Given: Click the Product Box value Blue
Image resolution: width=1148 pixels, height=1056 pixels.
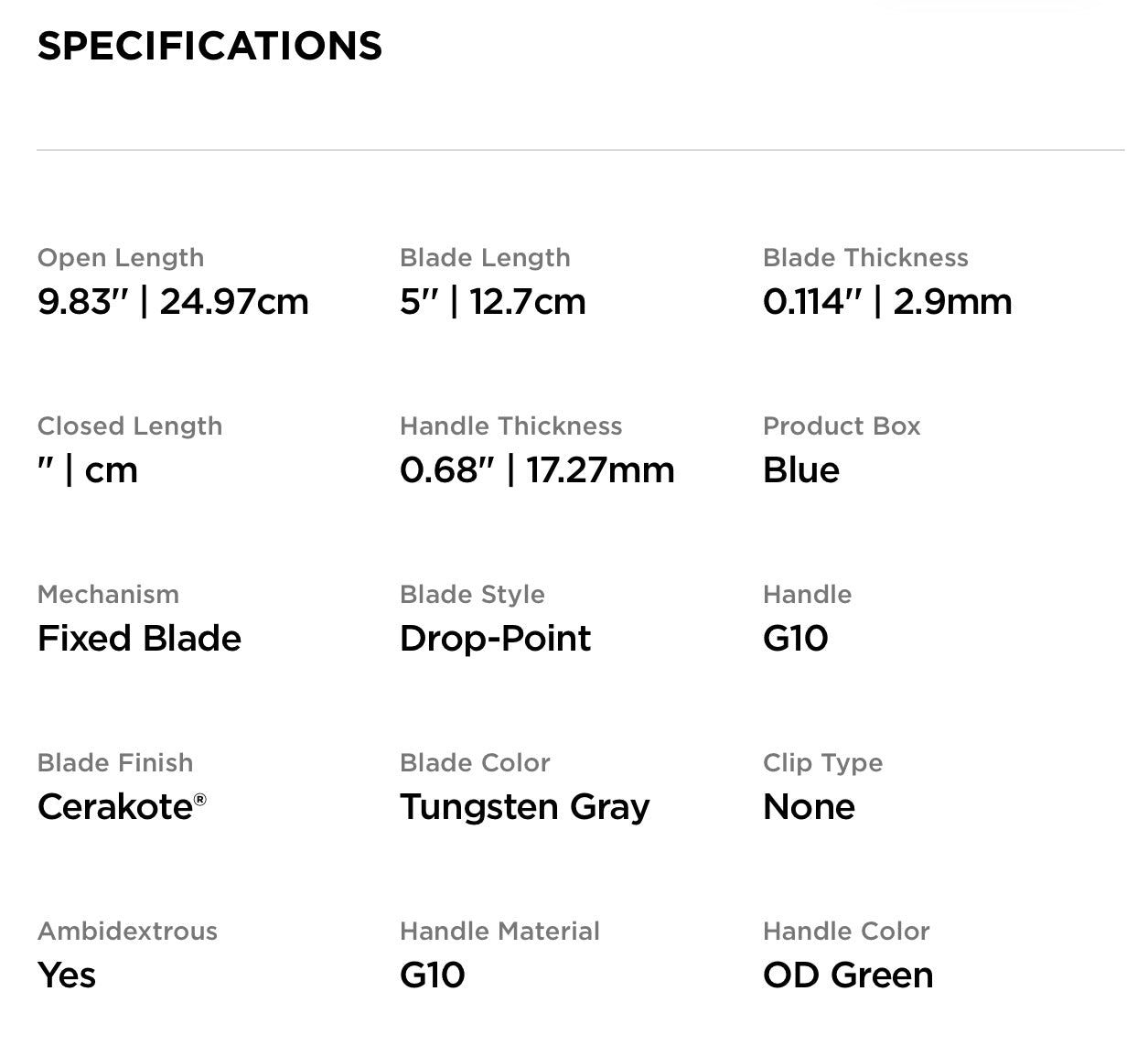Looking at the screenshot, I should (x=800, y=470).
